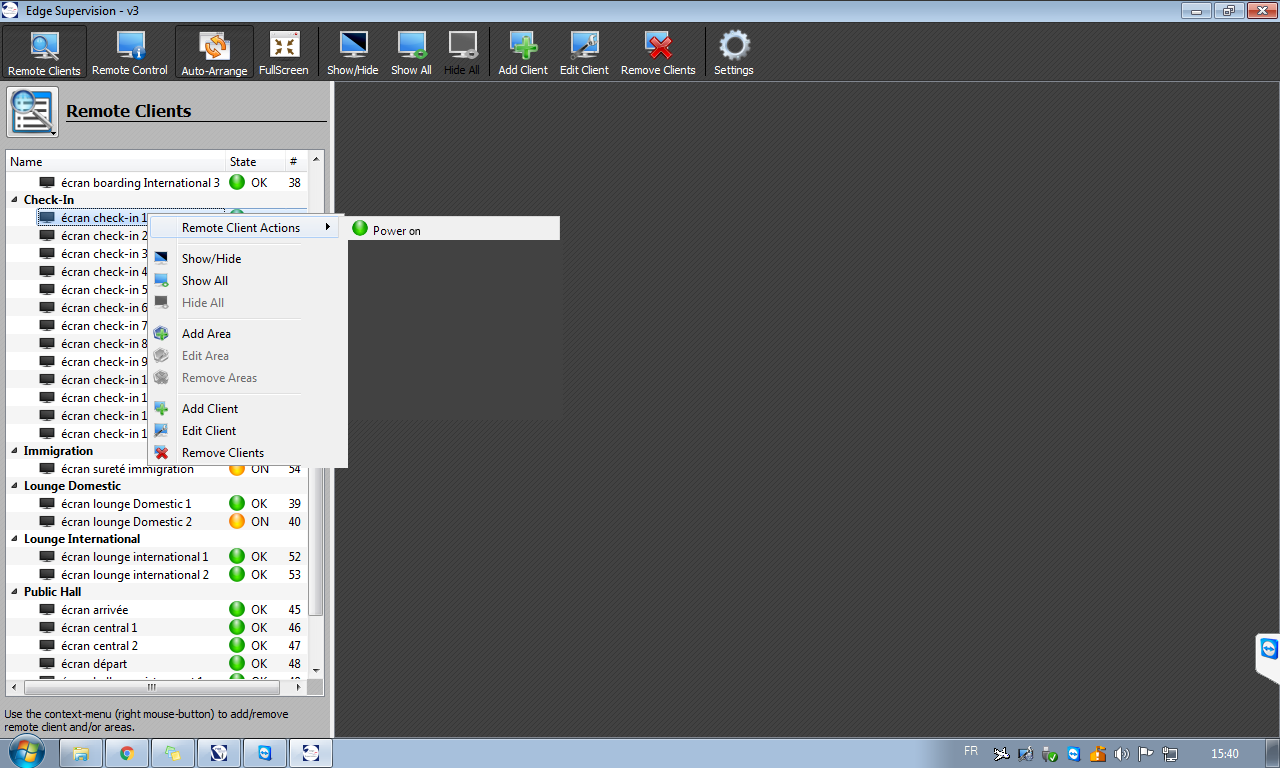Toggle the Remote Clients panel button
This screenshot has height=768, width=1280.
point(44,52)
